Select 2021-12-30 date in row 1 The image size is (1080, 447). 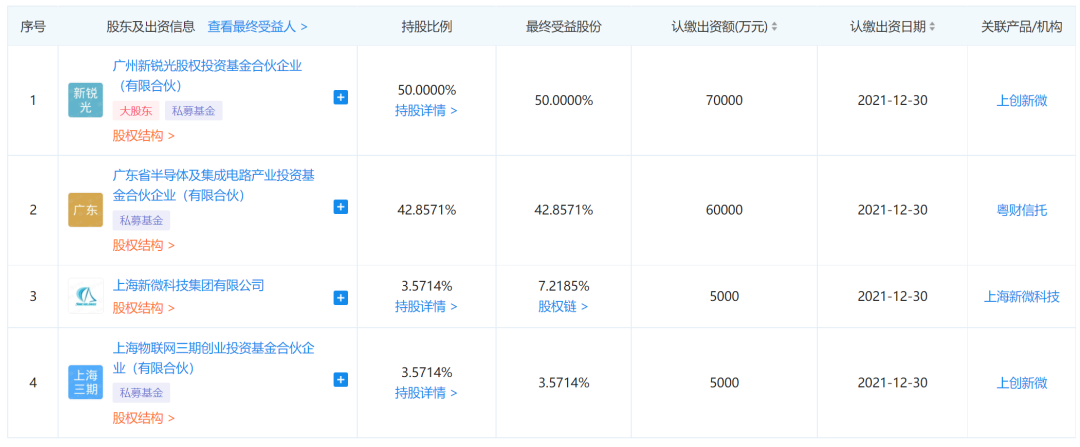(893, 101)
